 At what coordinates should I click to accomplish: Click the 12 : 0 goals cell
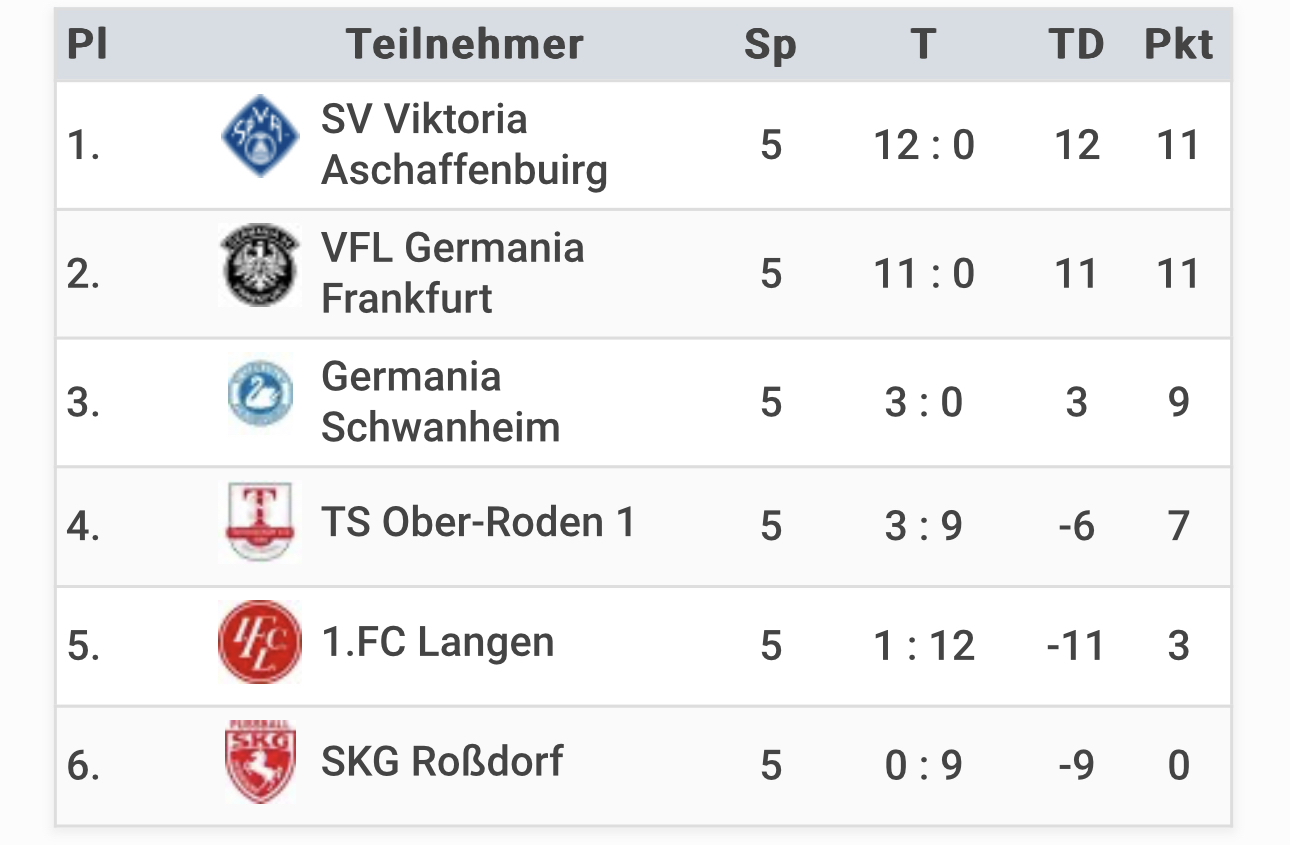coord(924,145)
